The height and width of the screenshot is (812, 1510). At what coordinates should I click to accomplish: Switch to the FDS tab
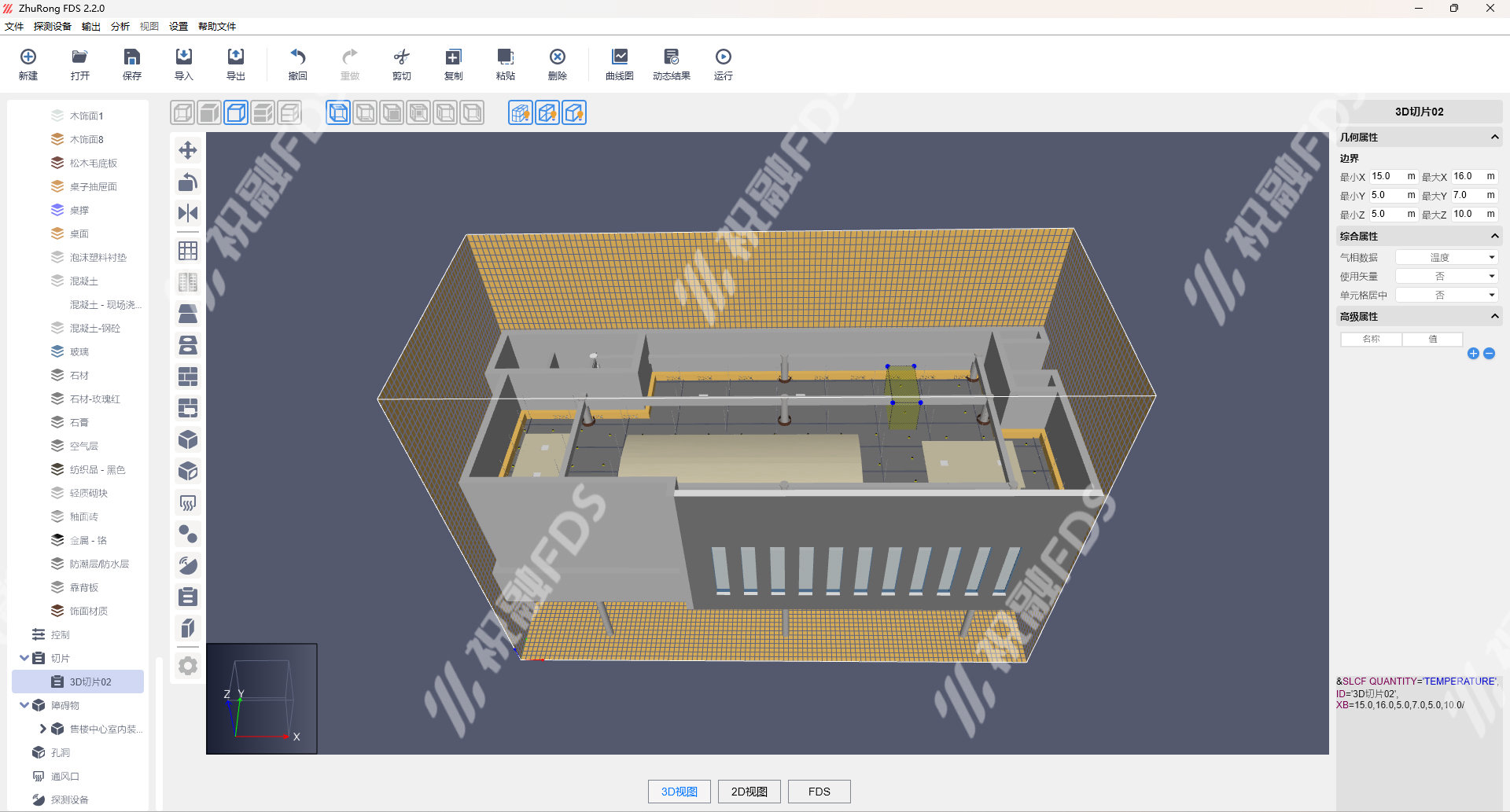pos(819,792)
